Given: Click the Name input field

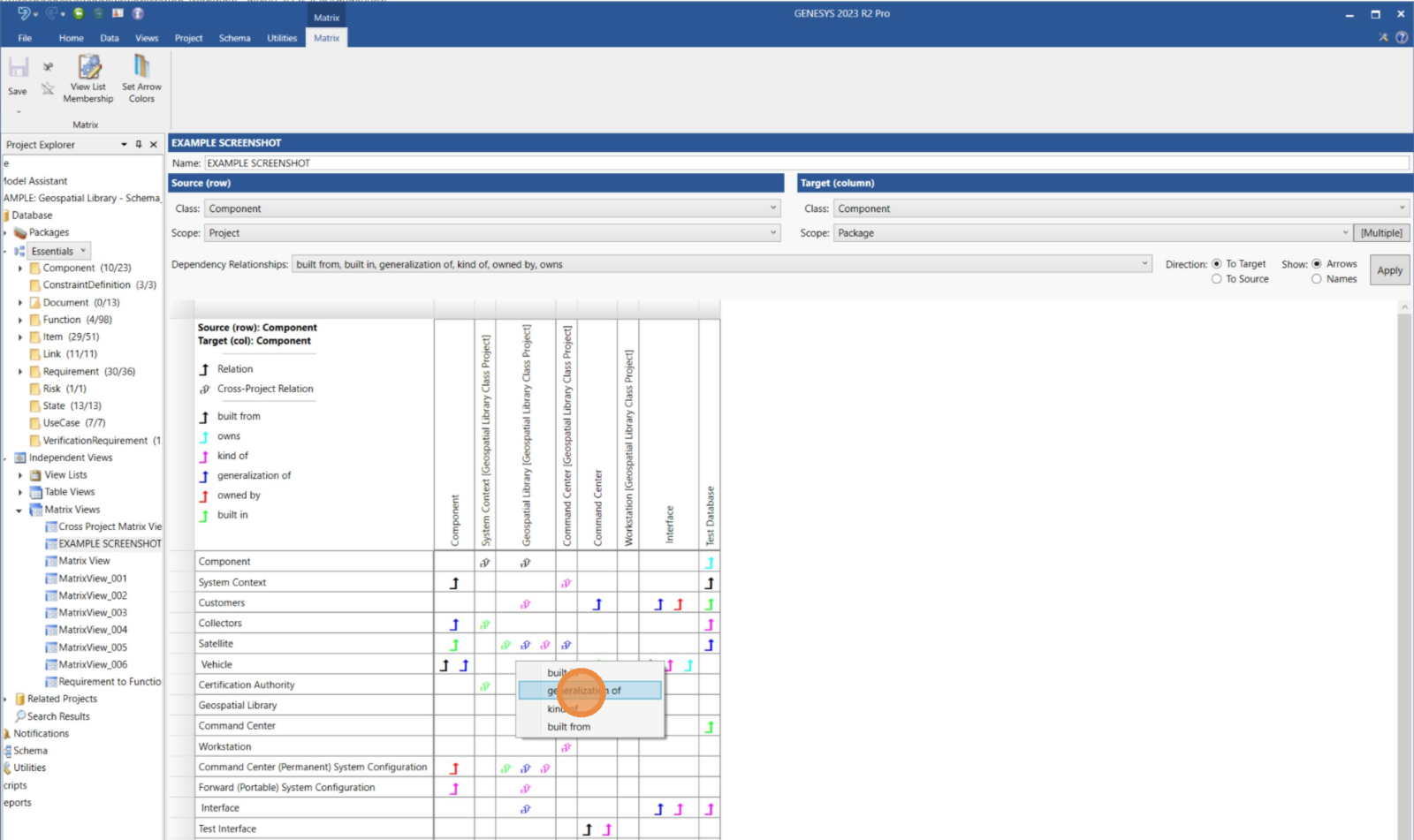Looking at the screenshot, I should [x=806, y=163].
